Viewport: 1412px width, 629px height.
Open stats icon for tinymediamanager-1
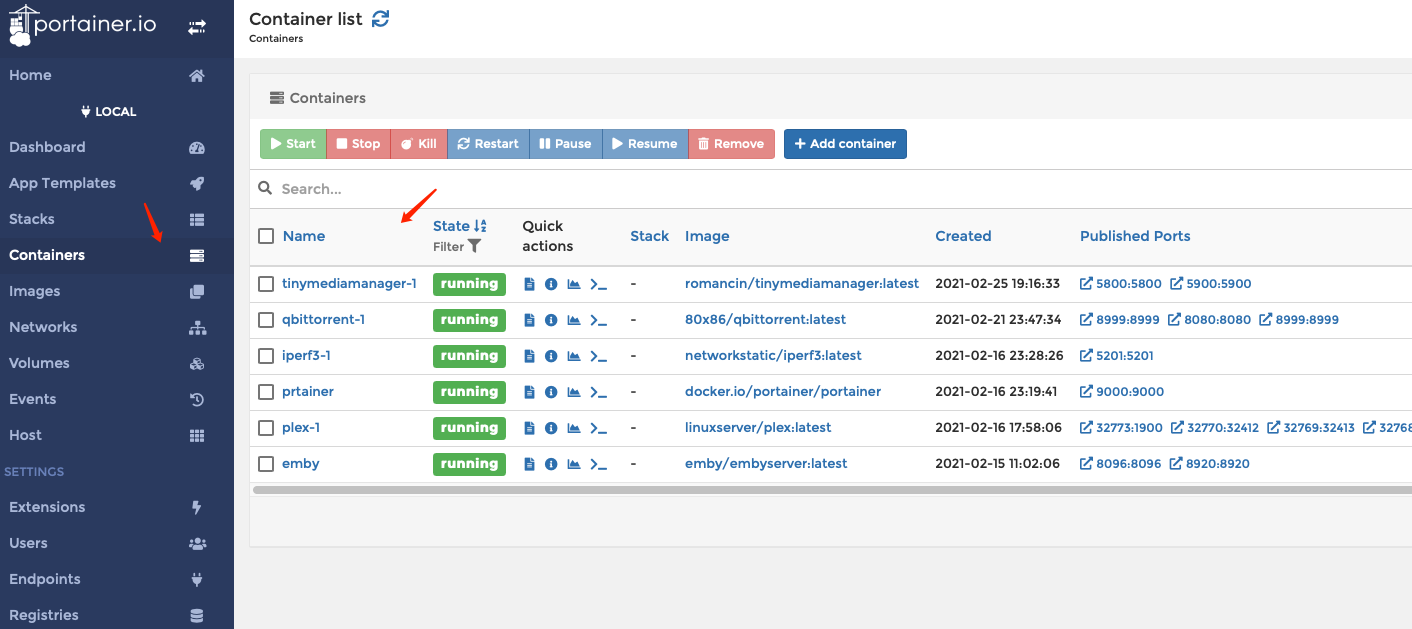[x=574, y=284]
